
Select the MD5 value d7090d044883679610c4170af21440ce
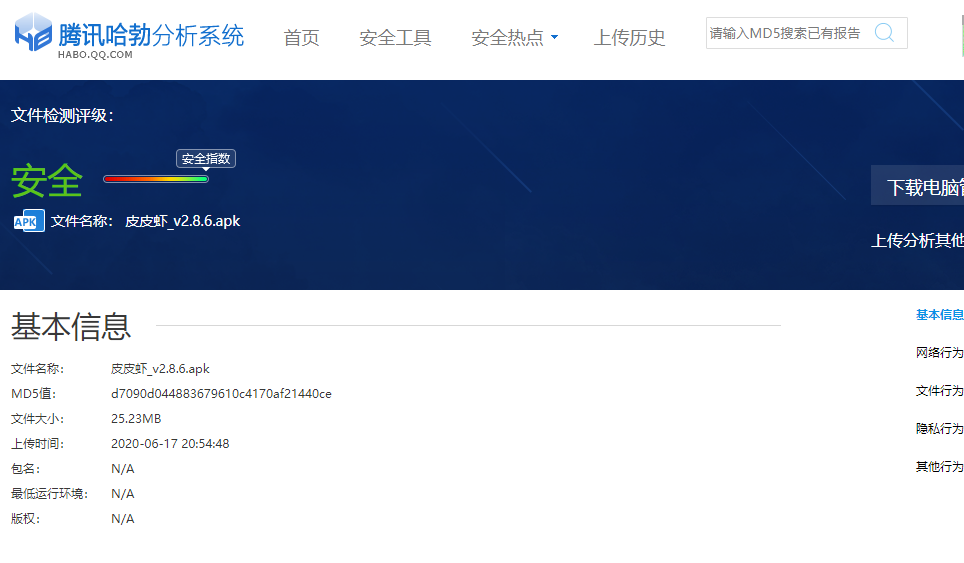point(221,394)
